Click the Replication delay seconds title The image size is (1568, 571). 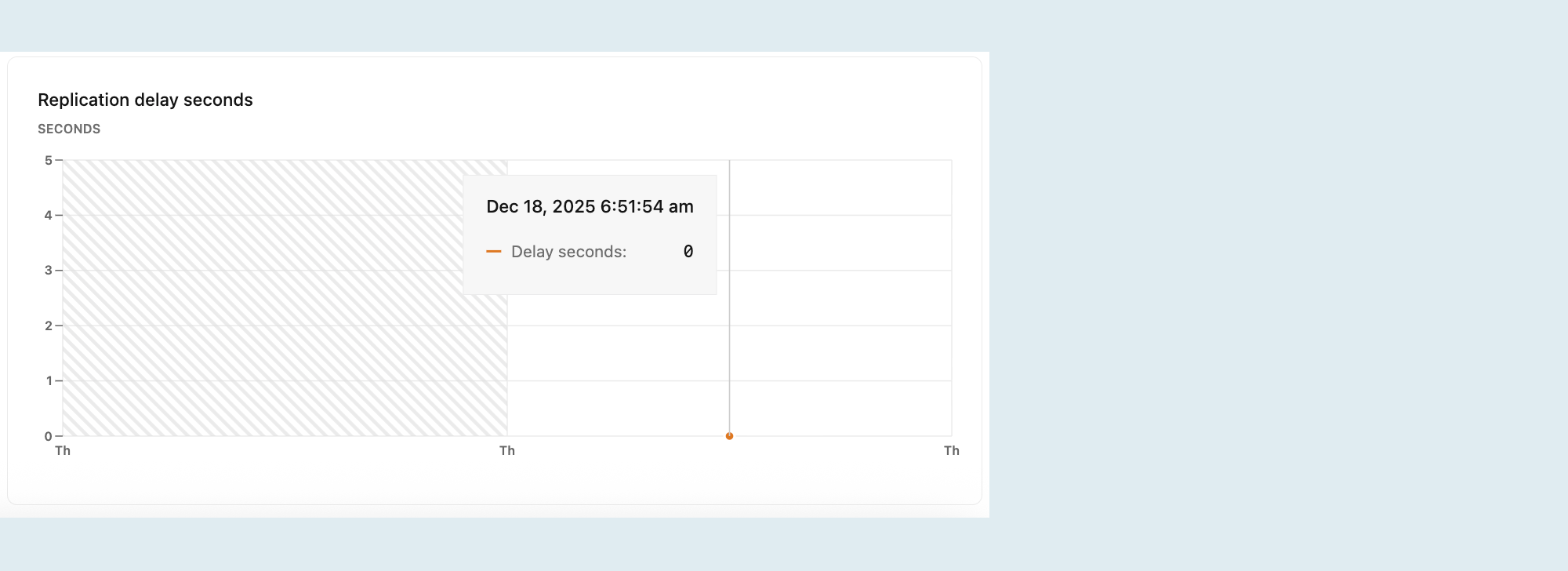coord(145,100)
